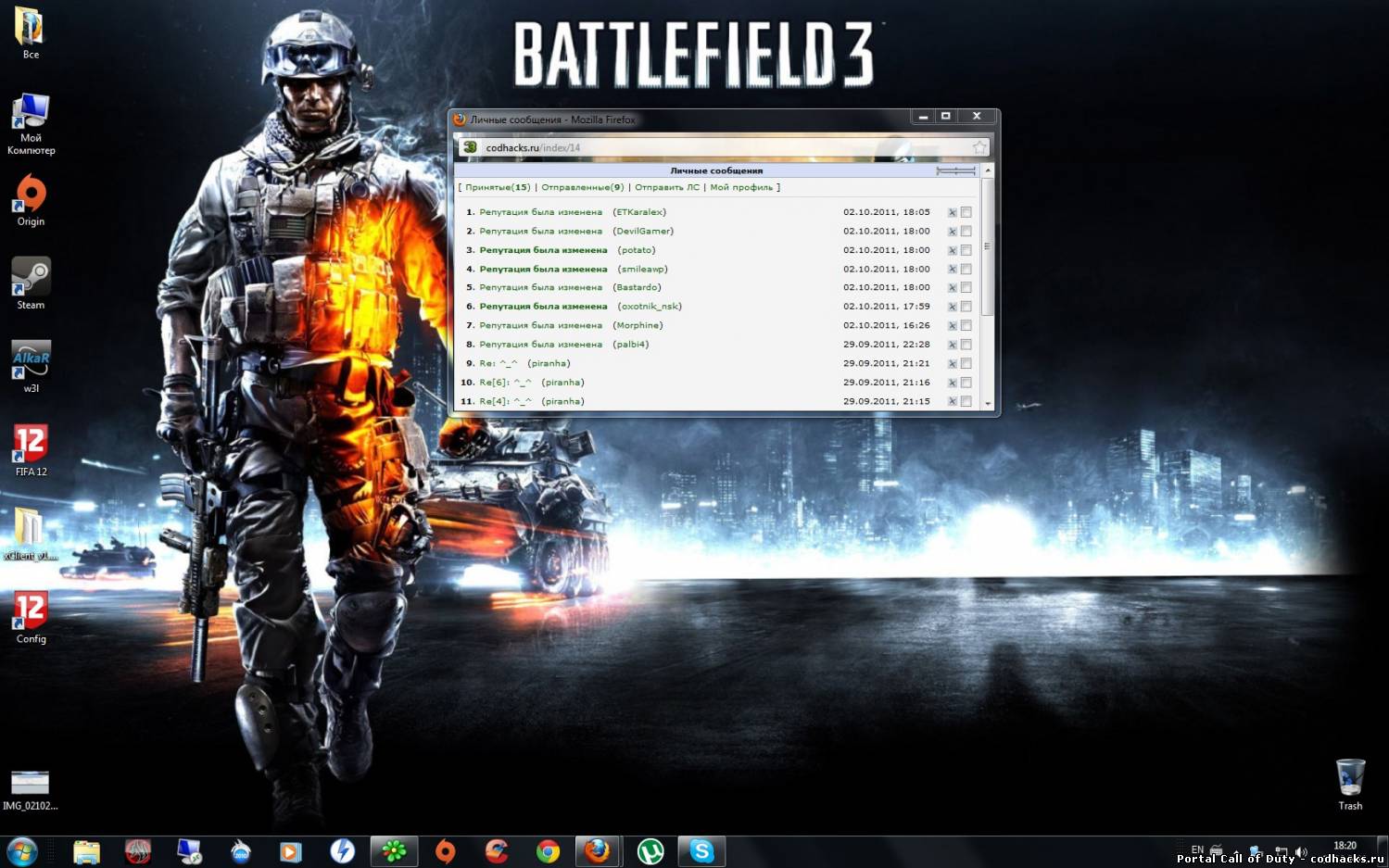Delete message from DevilGamer with X icon

pos(952,232)
